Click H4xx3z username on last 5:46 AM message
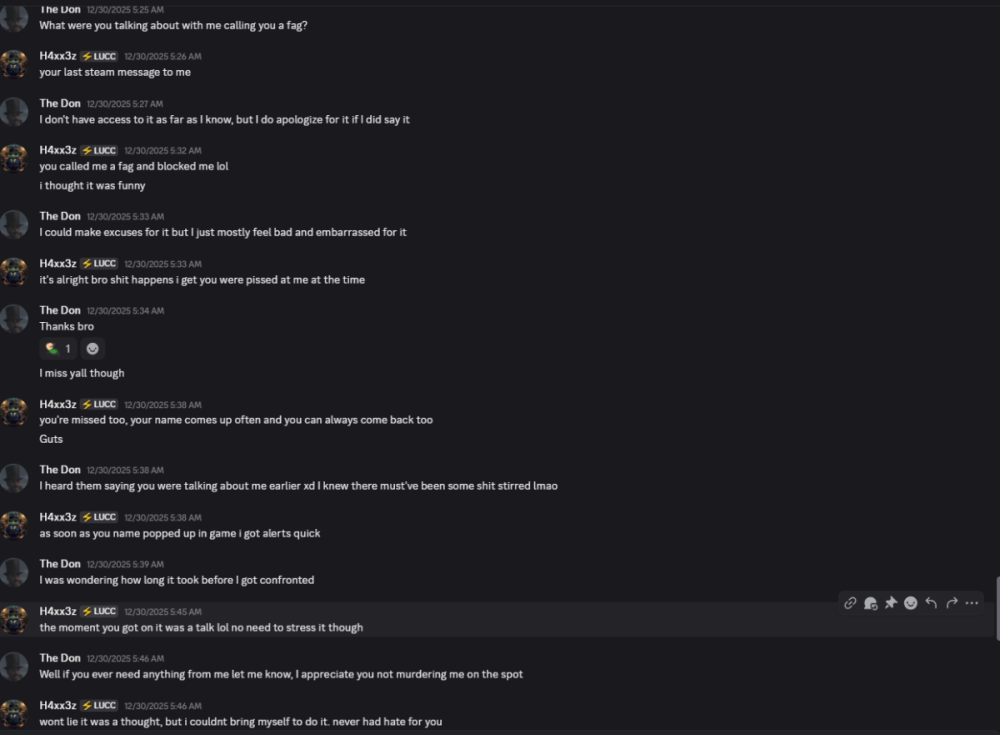This screenshot has width=1000, height=735. (x=58, y=706)
